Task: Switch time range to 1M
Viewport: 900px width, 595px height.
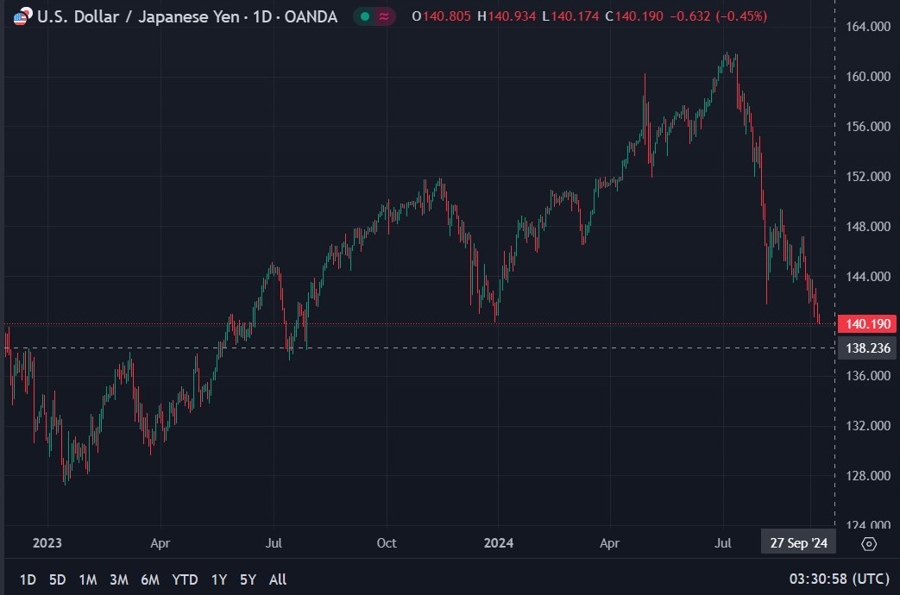Action: click(x=87, y=579)
